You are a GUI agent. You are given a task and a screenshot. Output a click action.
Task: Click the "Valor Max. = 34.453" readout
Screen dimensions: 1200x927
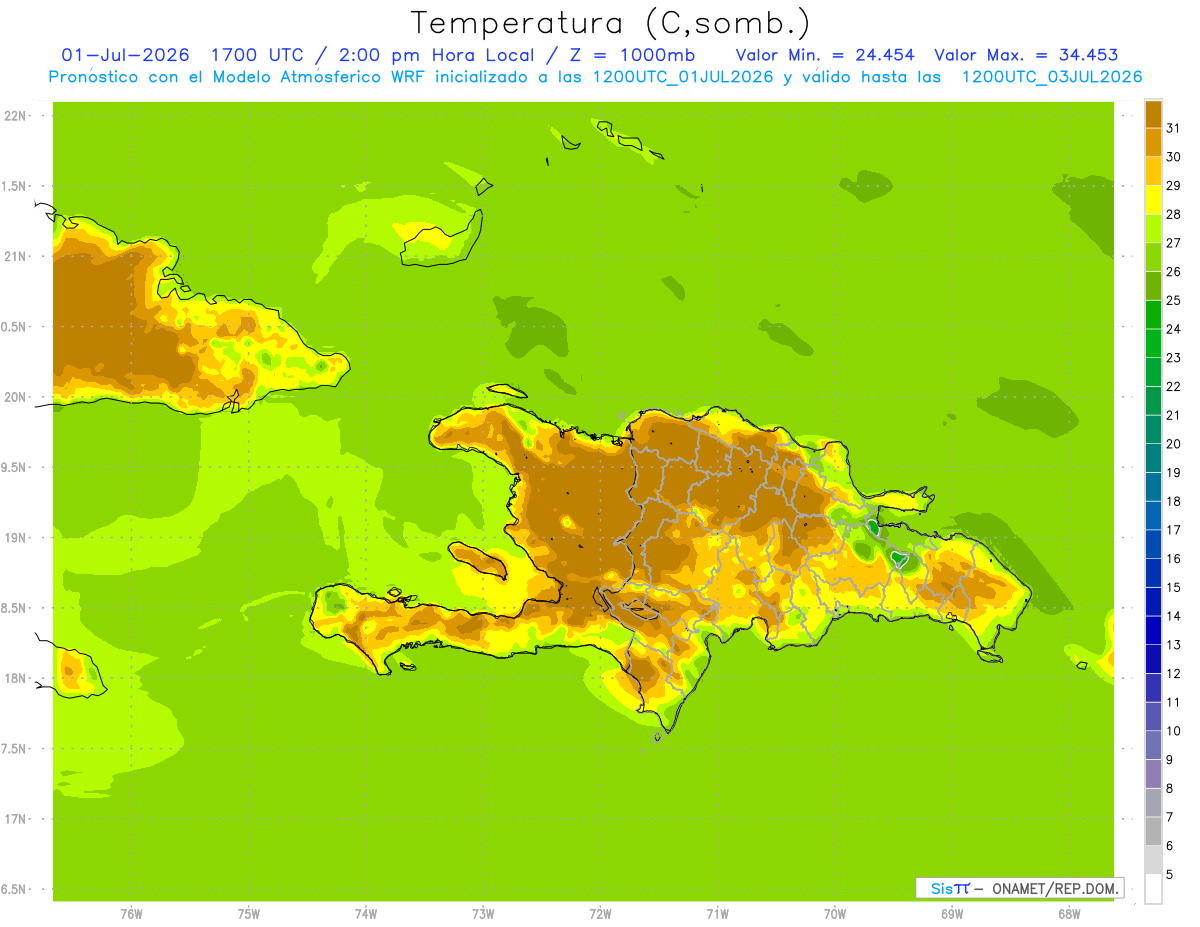point(1027,55)
